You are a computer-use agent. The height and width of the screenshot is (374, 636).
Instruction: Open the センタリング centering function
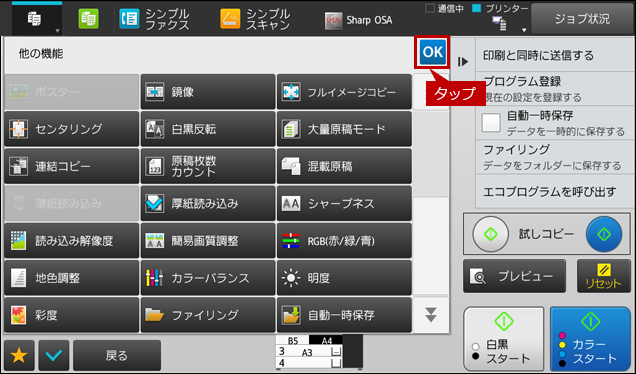pyautogui.click(x=71, y=129)
